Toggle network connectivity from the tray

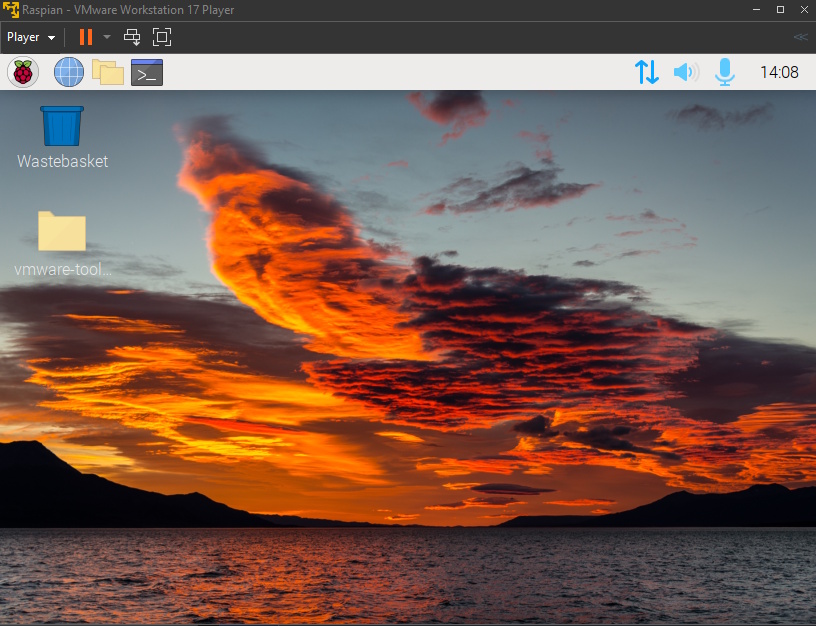646,71
